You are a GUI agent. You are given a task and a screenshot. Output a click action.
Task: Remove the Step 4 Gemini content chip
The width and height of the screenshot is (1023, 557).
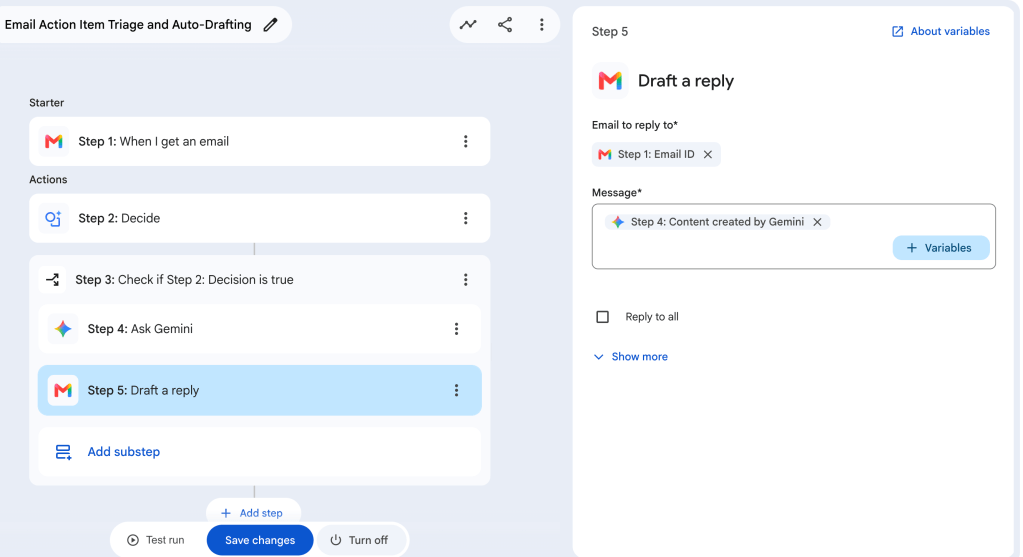(x=817, y=222)
